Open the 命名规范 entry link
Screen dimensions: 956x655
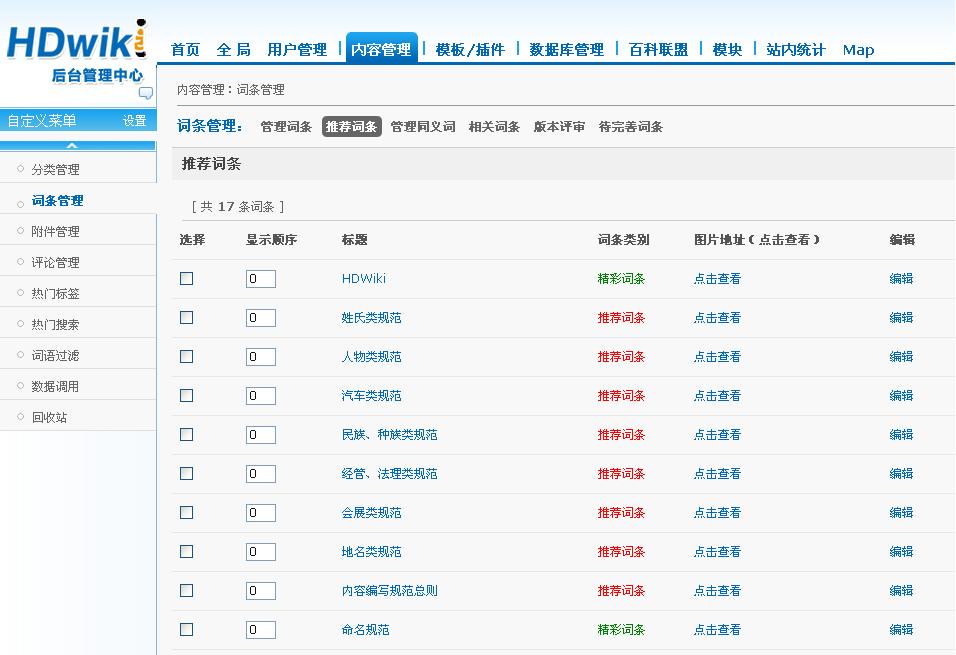(365, 630)
